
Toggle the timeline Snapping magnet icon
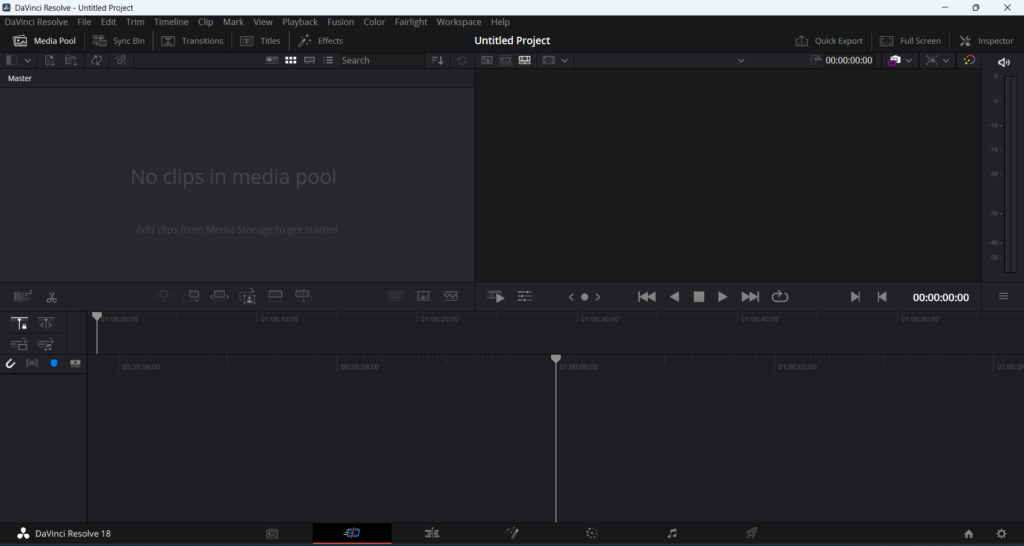click(11, 363)
